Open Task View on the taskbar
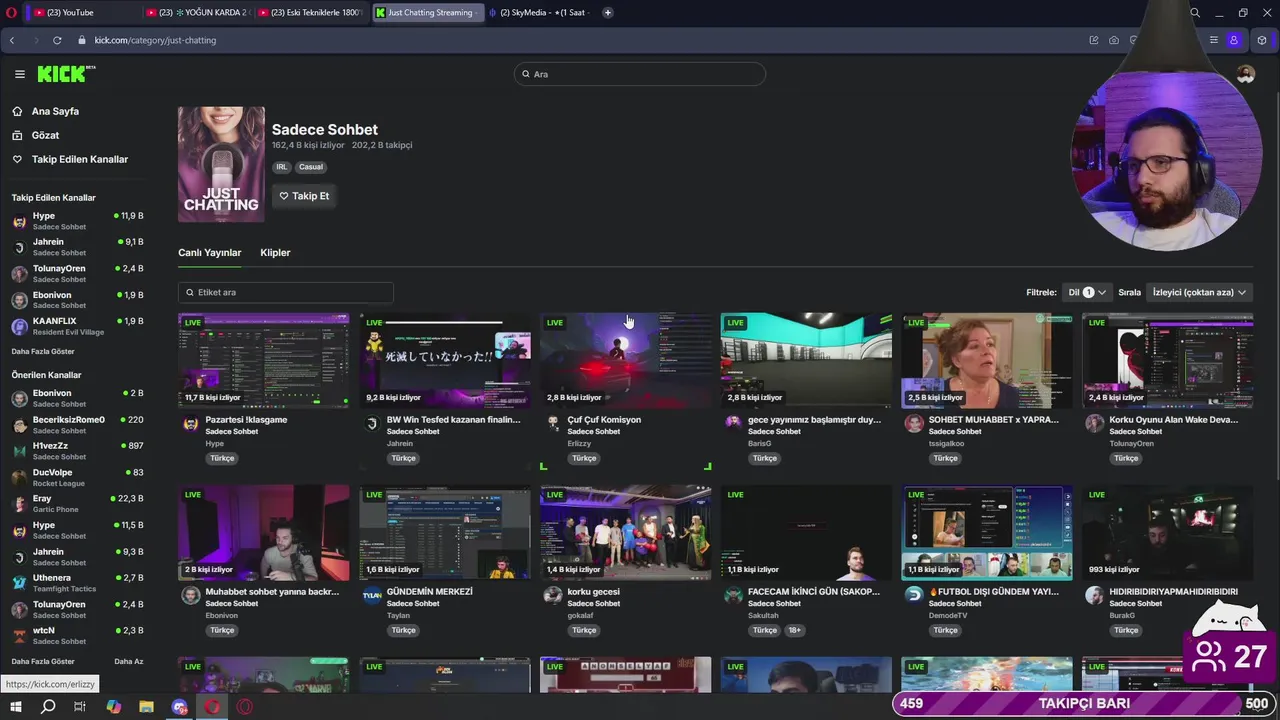Viewport: 1280px width, 720px height. coord(80,707)
